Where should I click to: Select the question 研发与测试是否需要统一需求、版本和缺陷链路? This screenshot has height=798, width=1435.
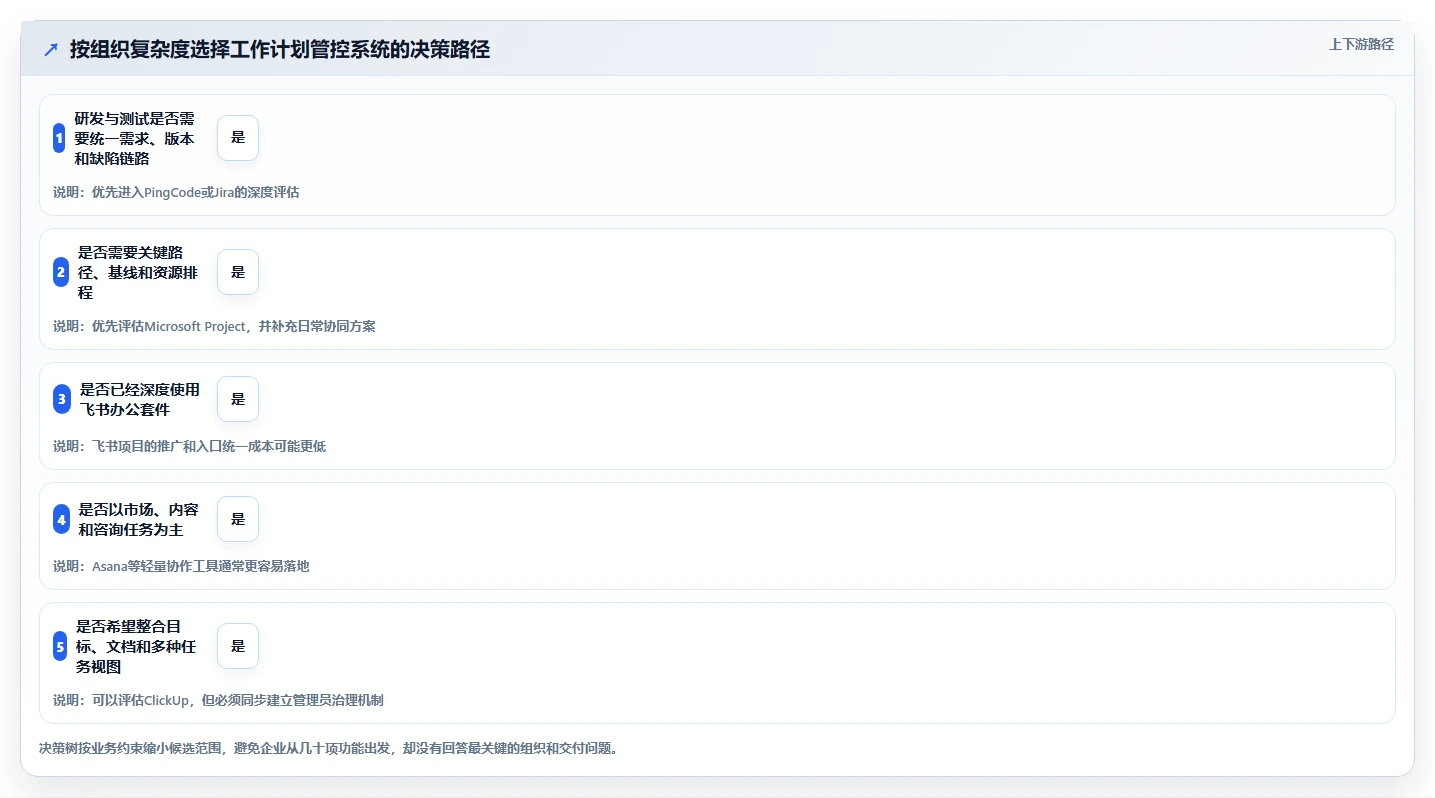135,138
